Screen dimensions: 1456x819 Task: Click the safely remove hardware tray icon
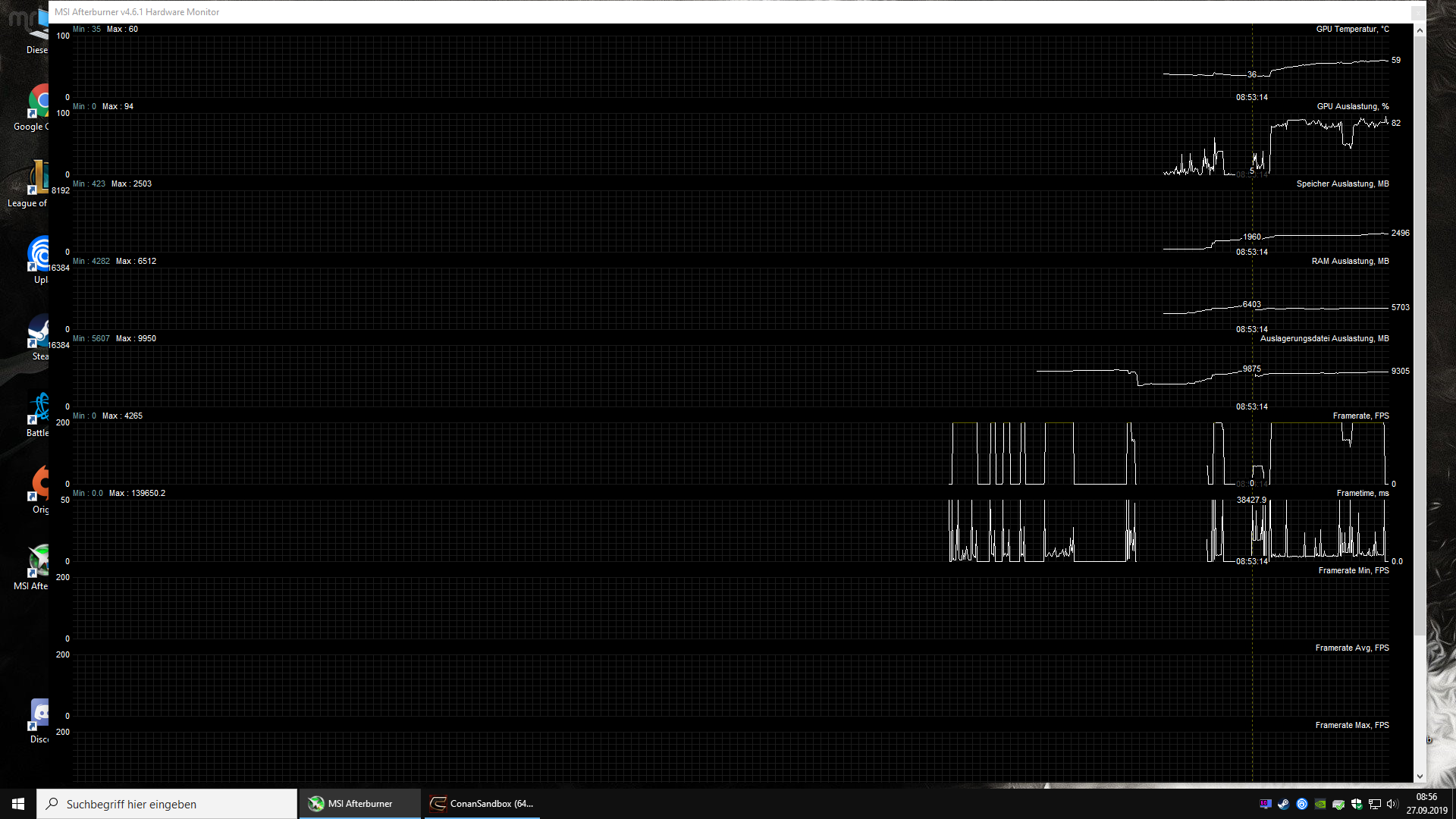pos(1338,804)
